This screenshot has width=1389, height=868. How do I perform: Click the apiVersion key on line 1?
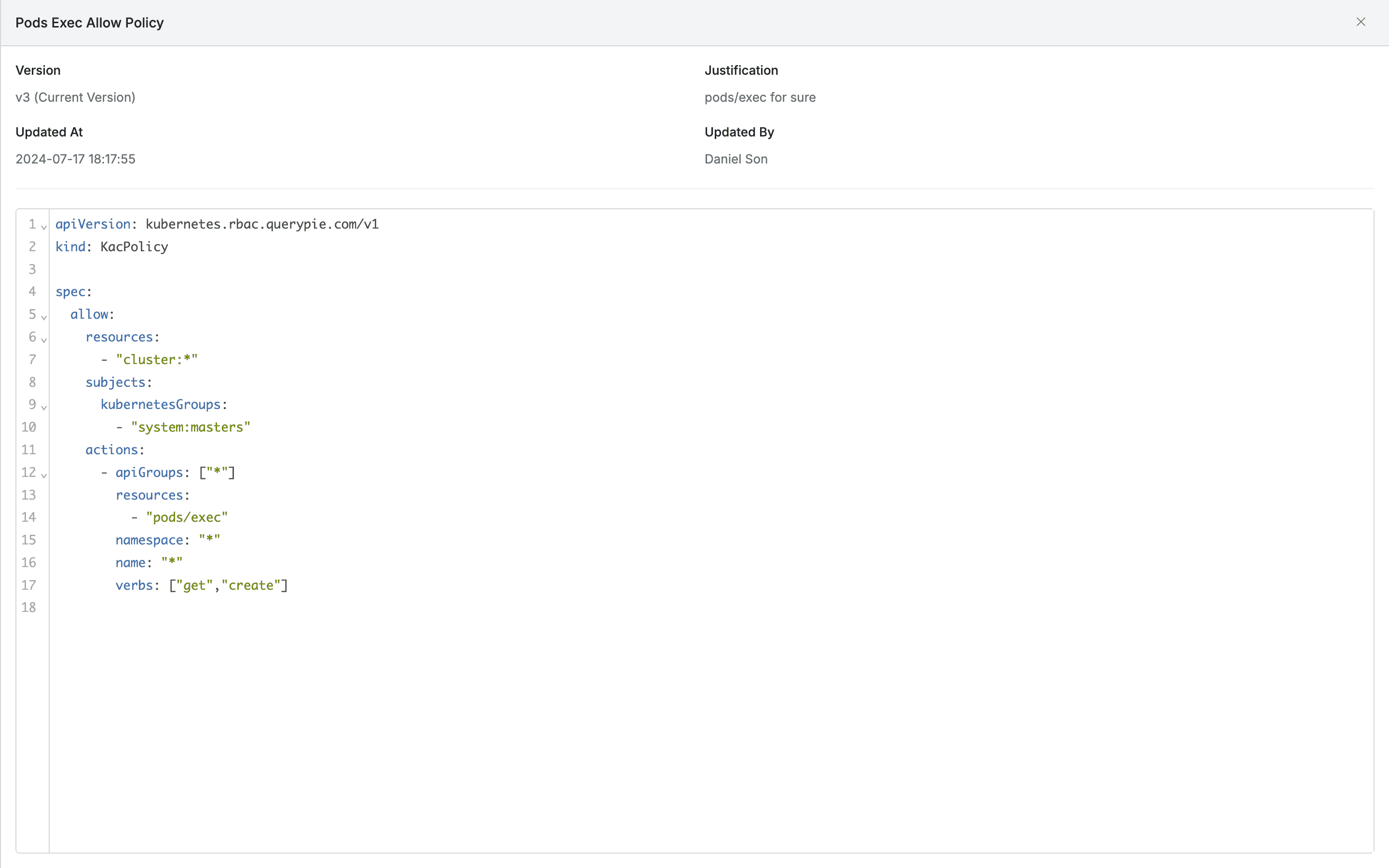point(93,224)
